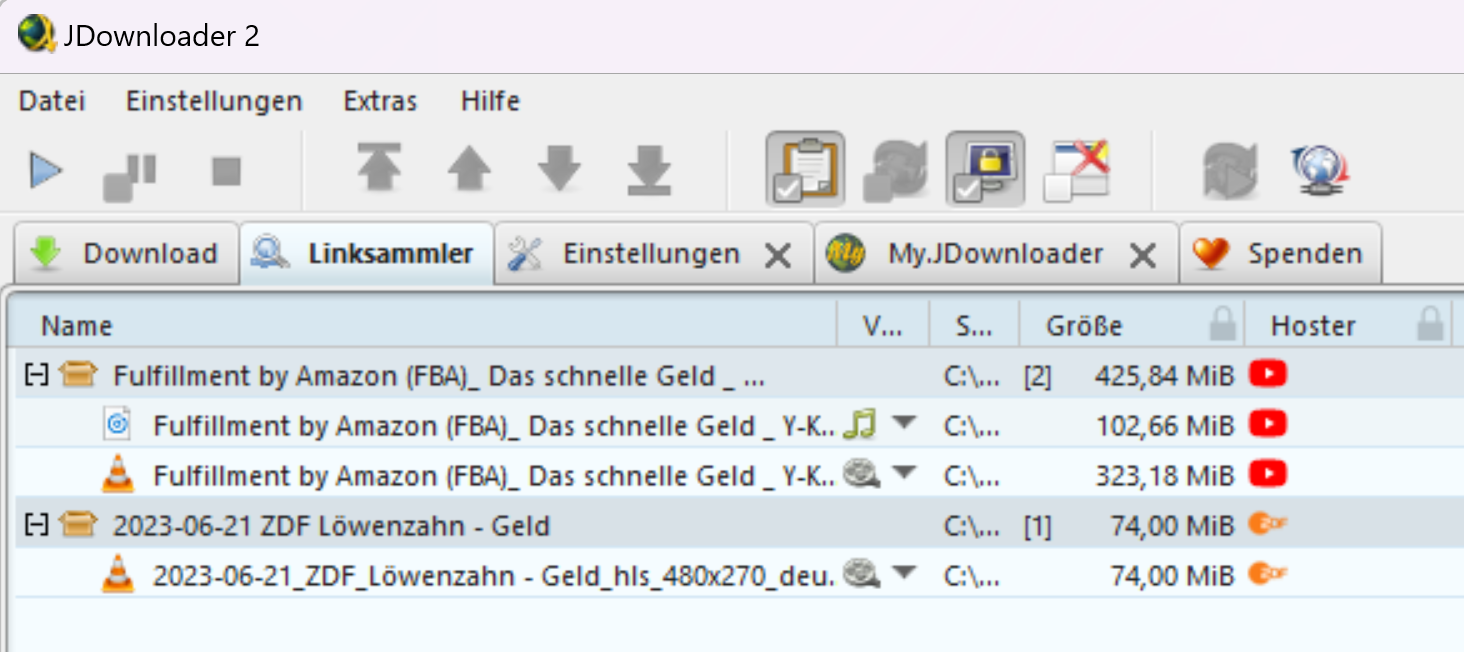
Task: Click film reel variant icon in Löwenzahn row
Action: (861, 574)
